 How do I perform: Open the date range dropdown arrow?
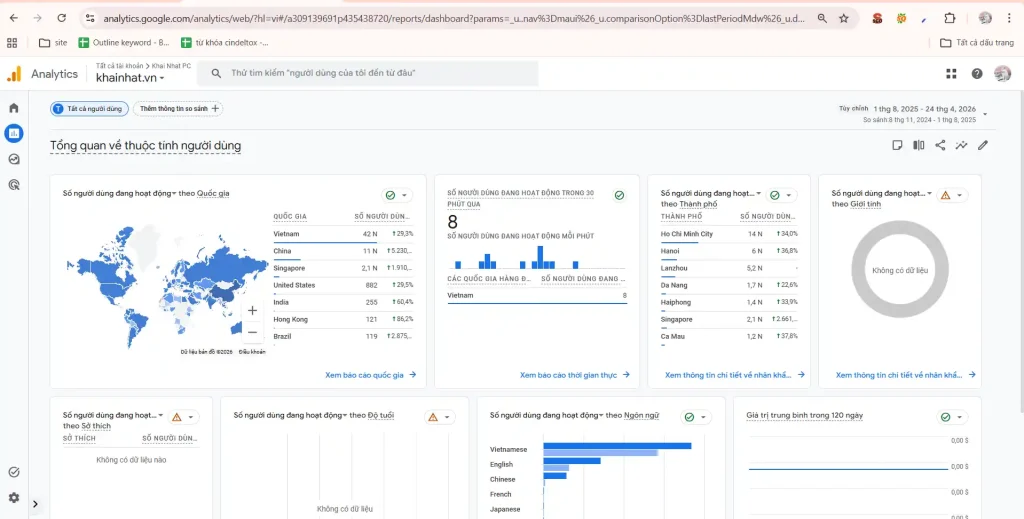(x=985, y=114)
